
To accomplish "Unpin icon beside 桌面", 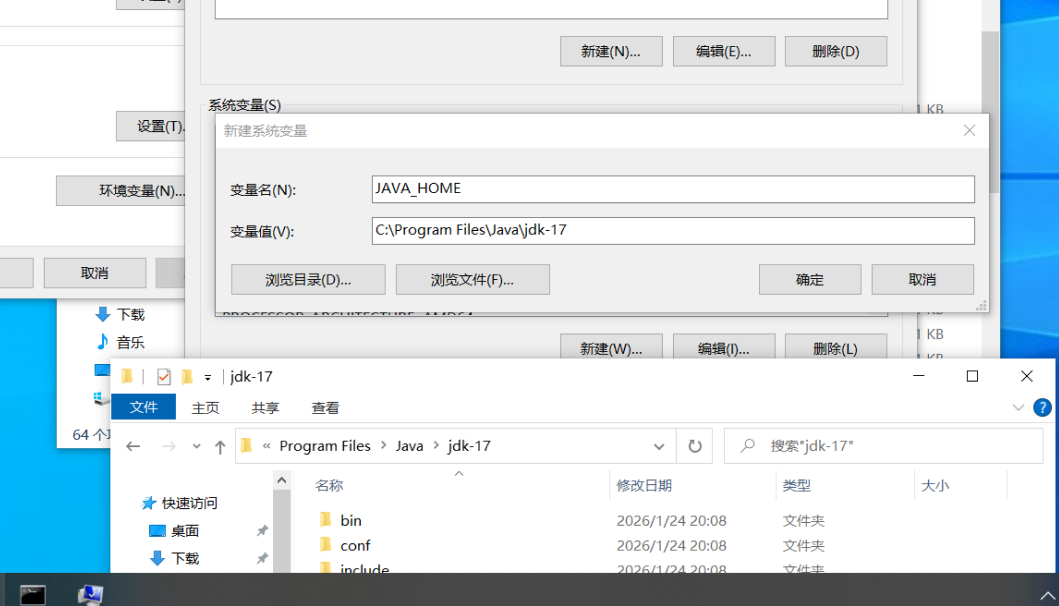I will [x=262, y=531].
